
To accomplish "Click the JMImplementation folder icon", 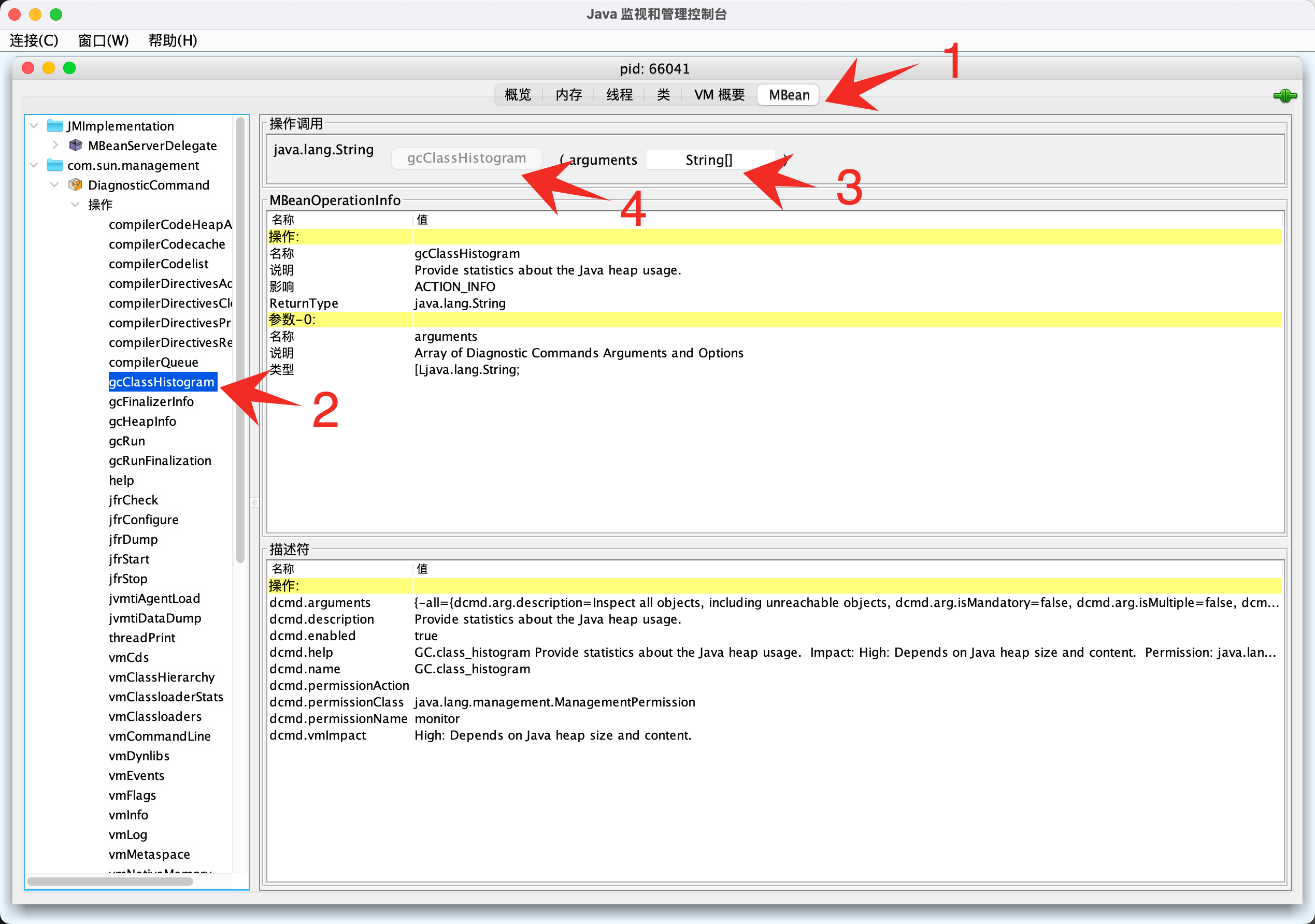I will tap(54, 126).
